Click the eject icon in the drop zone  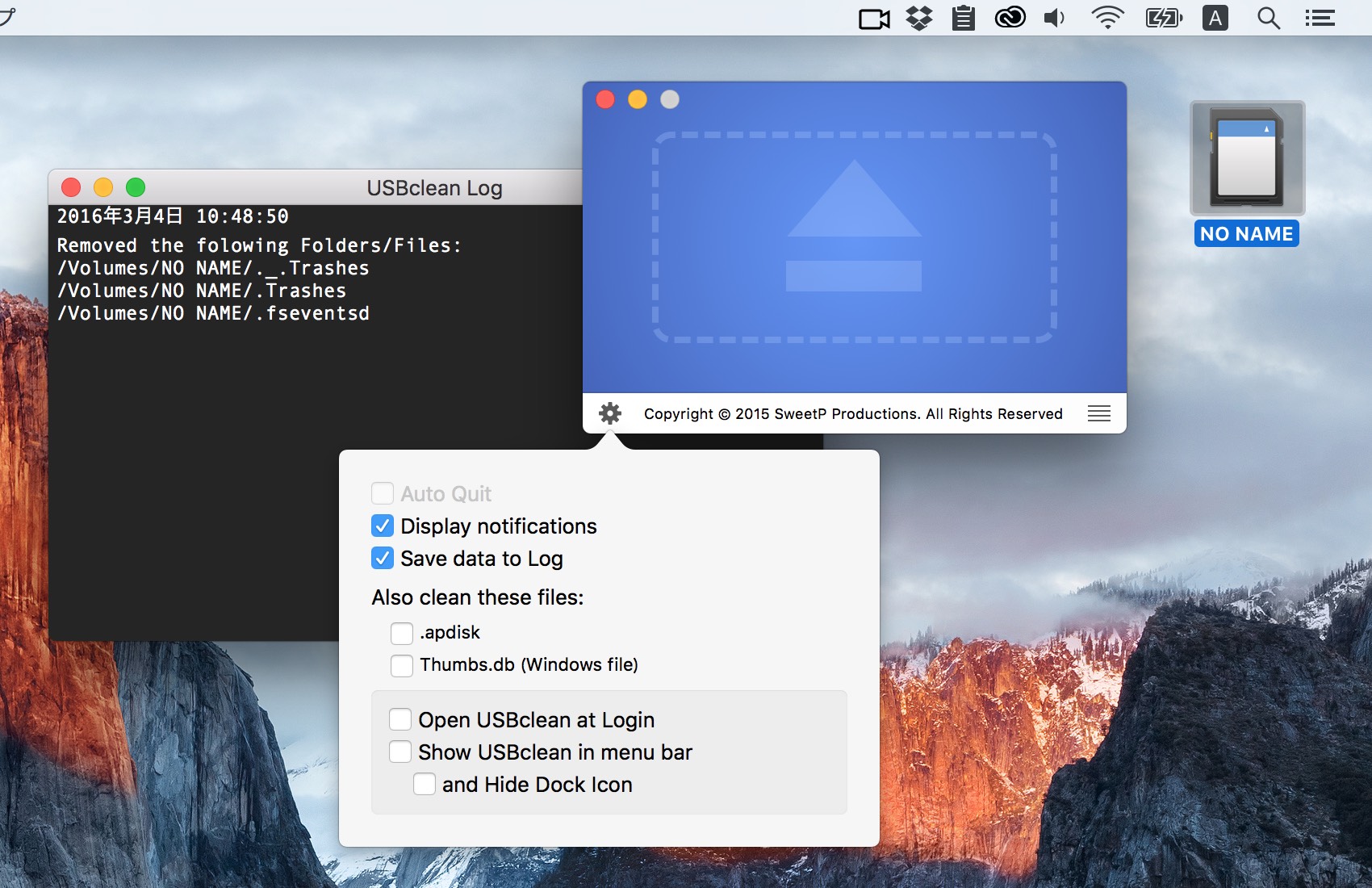(x=854, y=225)
